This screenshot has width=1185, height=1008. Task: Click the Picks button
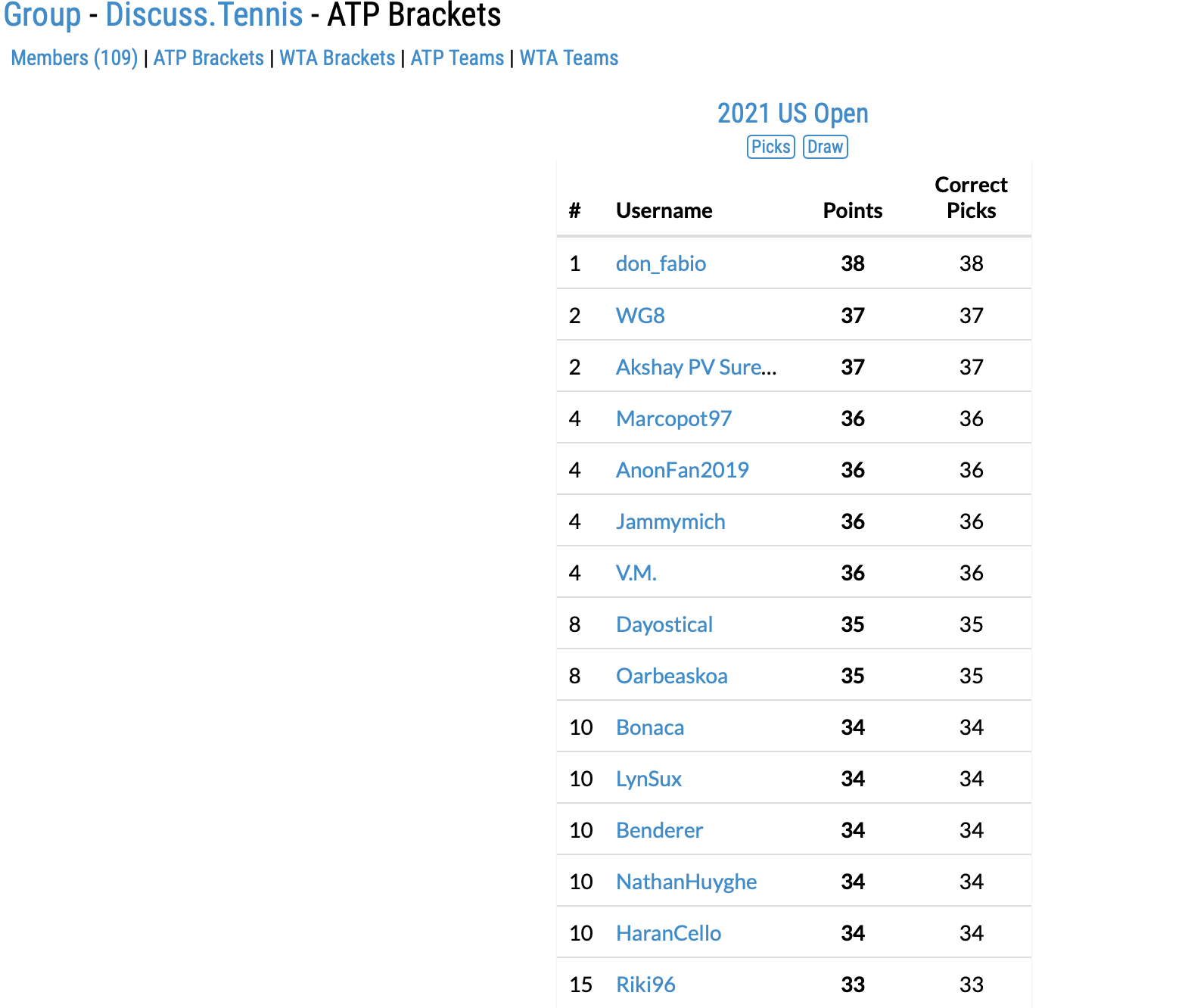pos(770,147)
